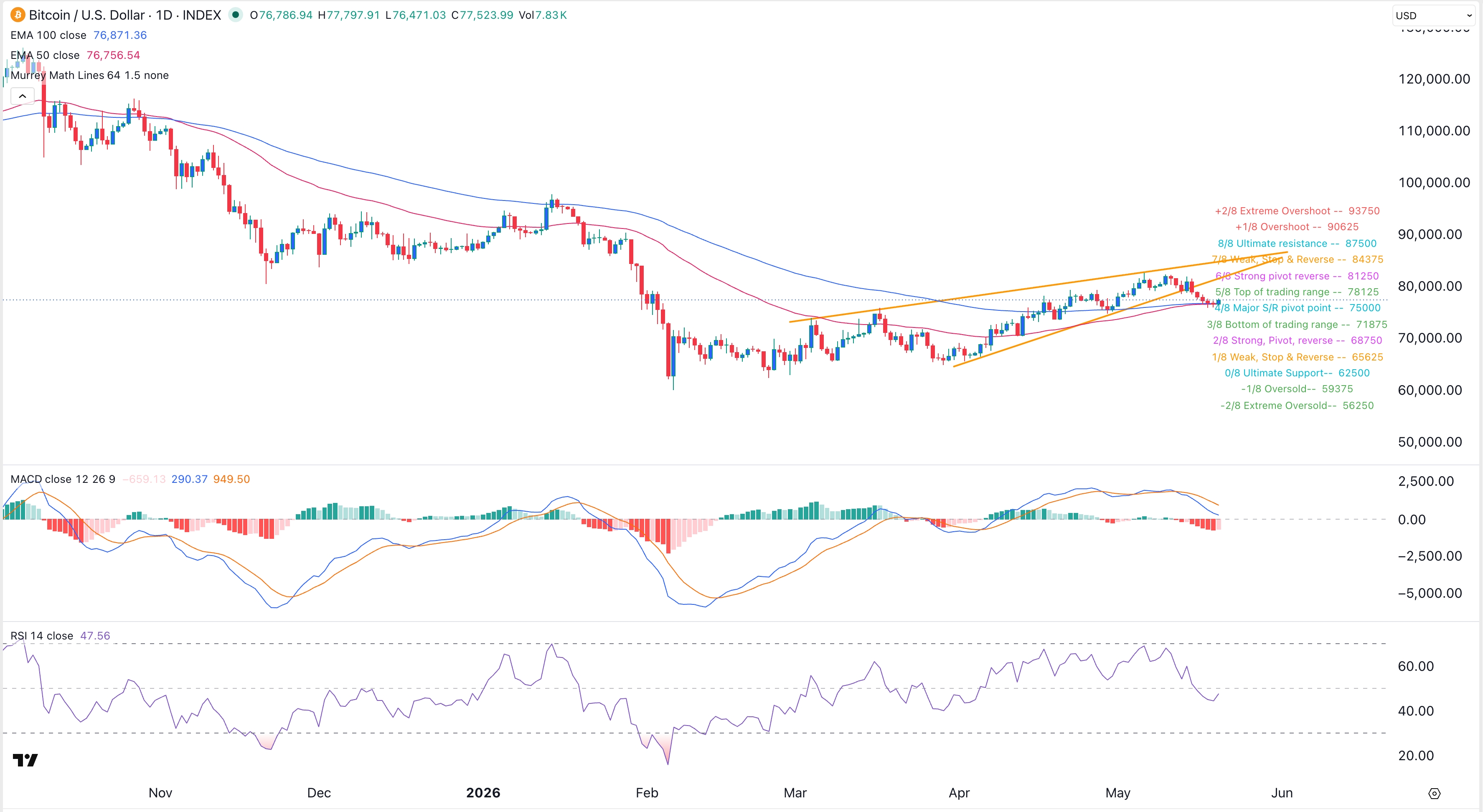Click the 2/8 Strong, Pivot, reverse 68750 label
The width and height of the screenshot is (1483, 812).
[1297, 341]
